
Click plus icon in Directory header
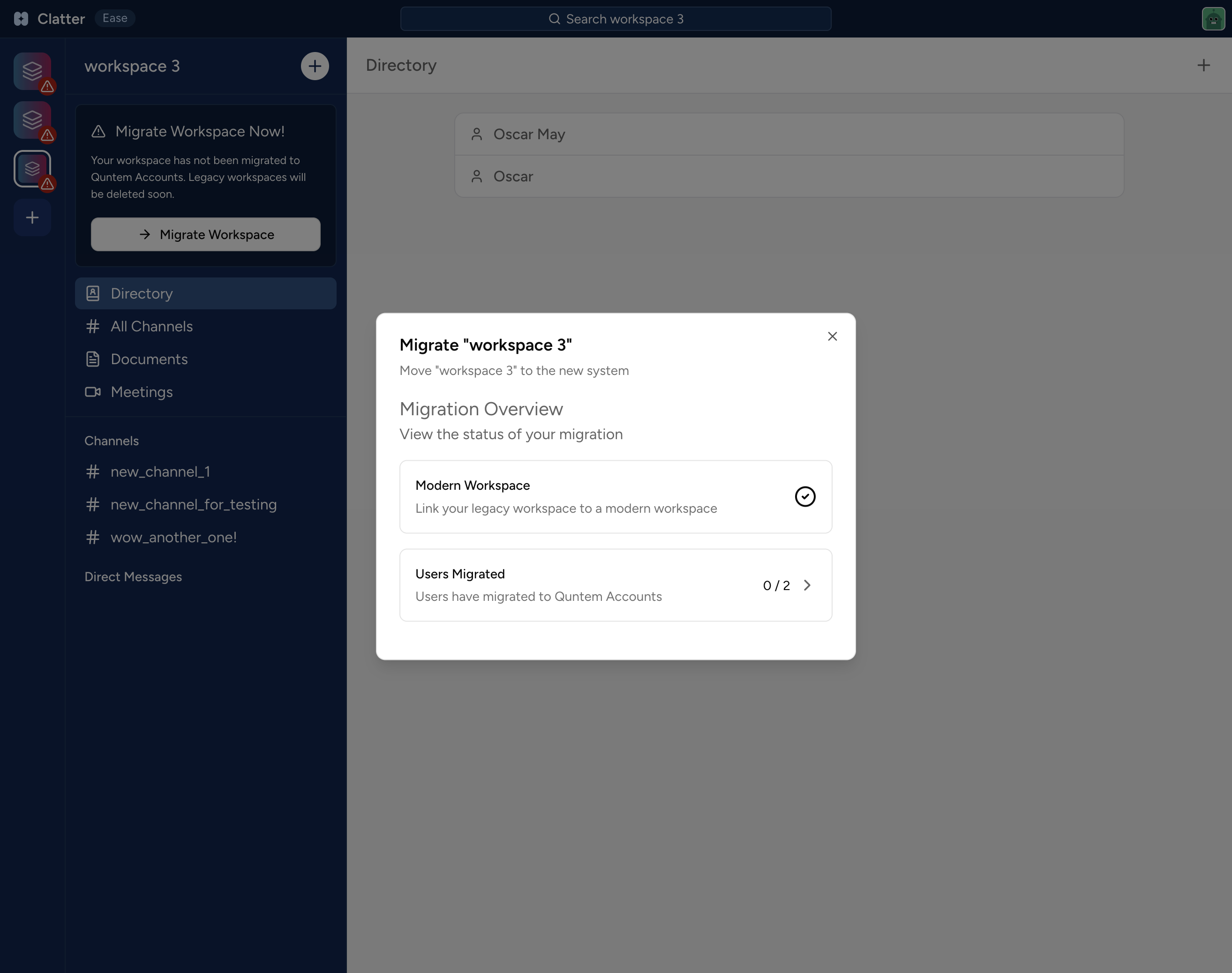pyautogui.click(x=1203, y=66)
